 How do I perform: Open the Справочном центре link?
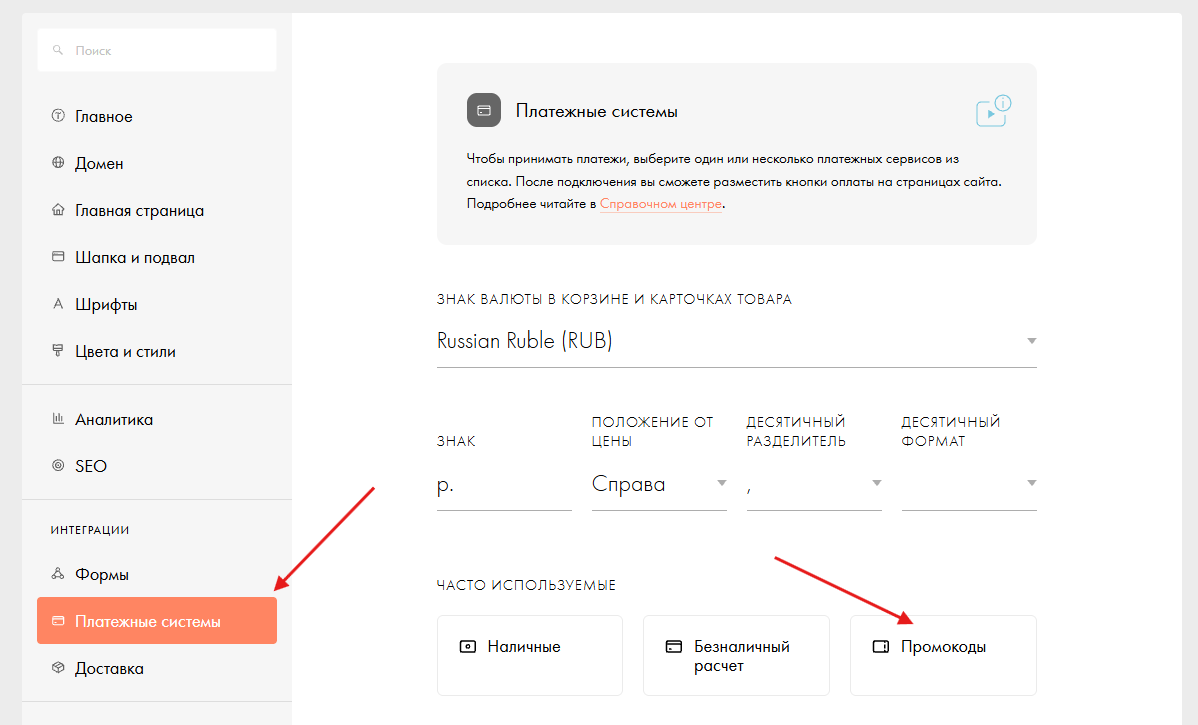point(661,204)
